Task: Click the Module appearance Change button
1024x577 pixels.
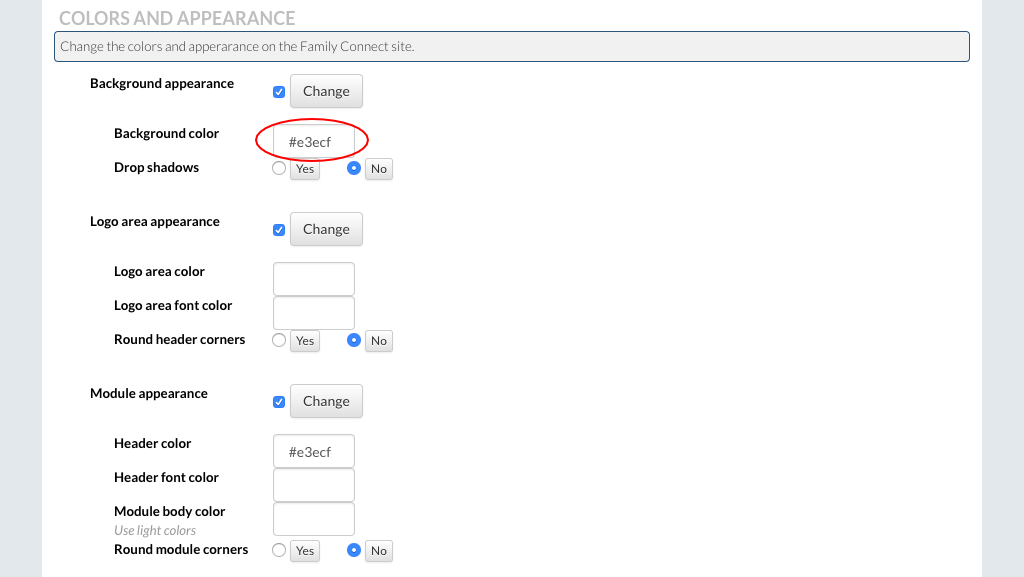Action: [x=326, y=401]
